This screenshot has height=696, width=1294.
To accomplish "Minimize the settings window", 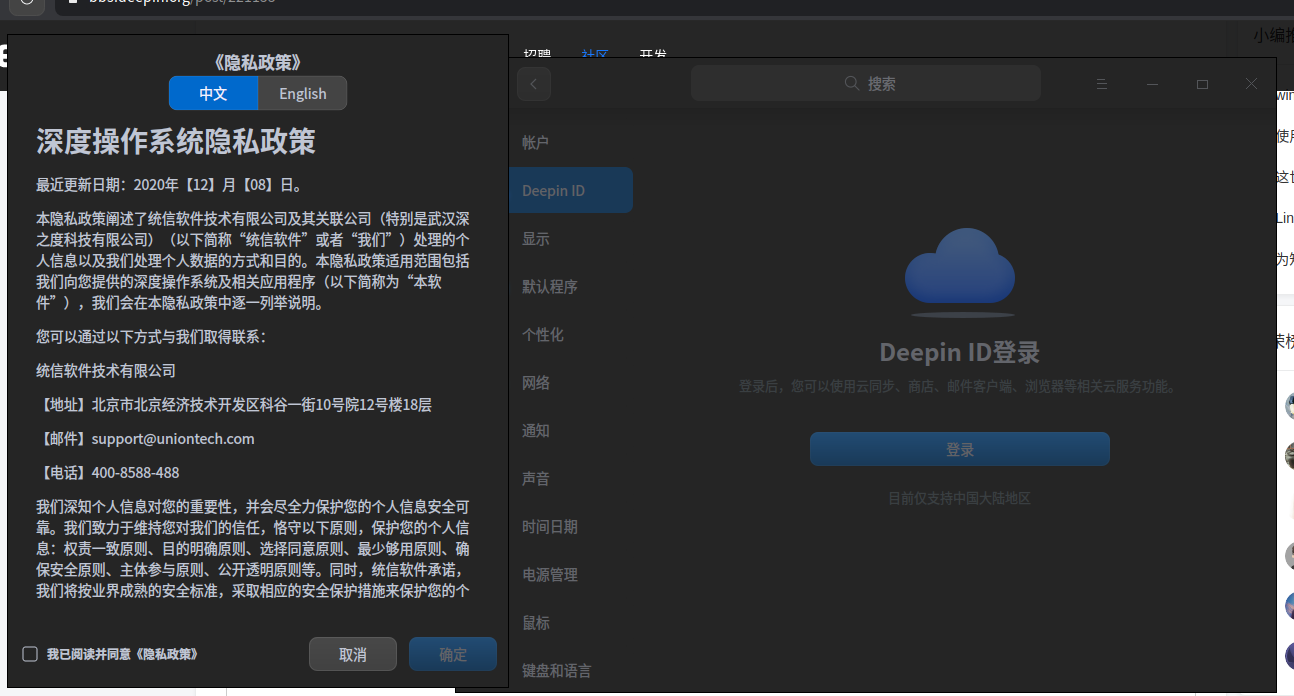I will click(1152, 85).
